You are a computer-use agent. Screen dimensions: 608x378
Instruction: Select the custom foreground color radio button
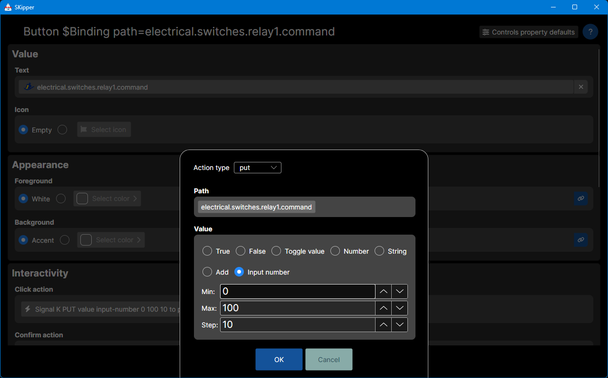click(61, 198)
